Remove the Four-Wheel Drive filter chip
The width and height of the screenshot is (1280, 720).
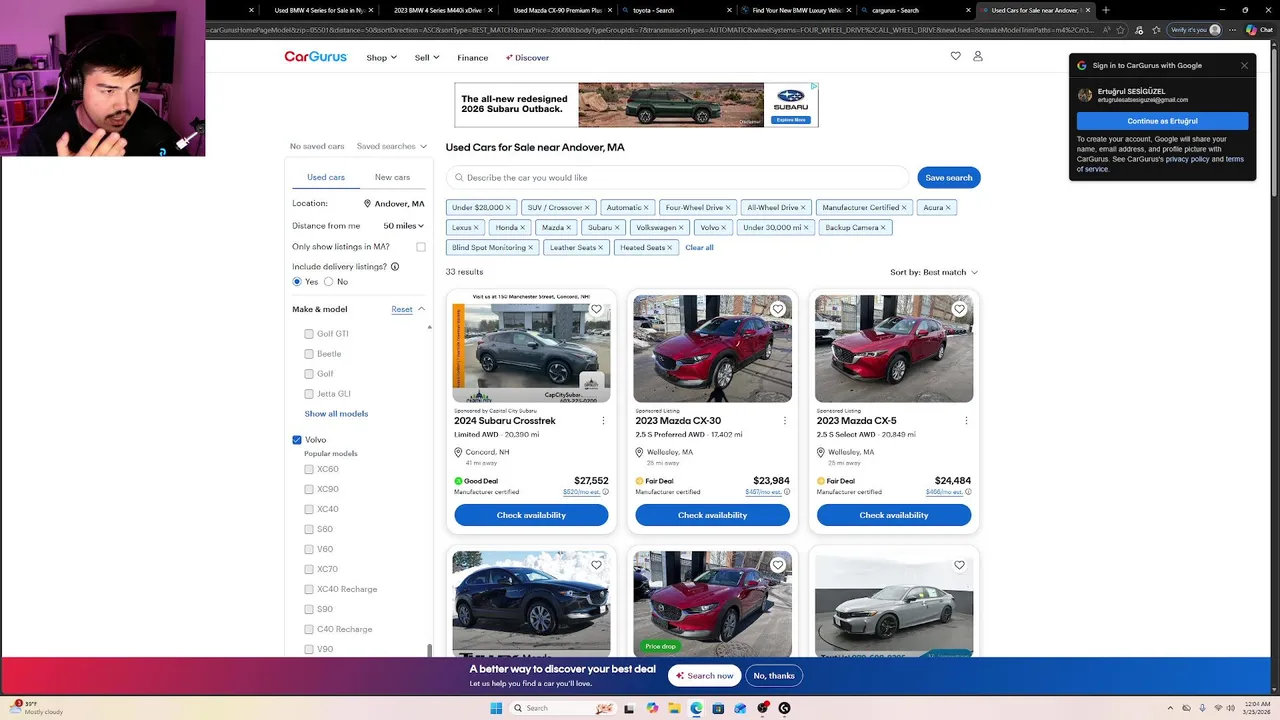[x=728, y=207]
